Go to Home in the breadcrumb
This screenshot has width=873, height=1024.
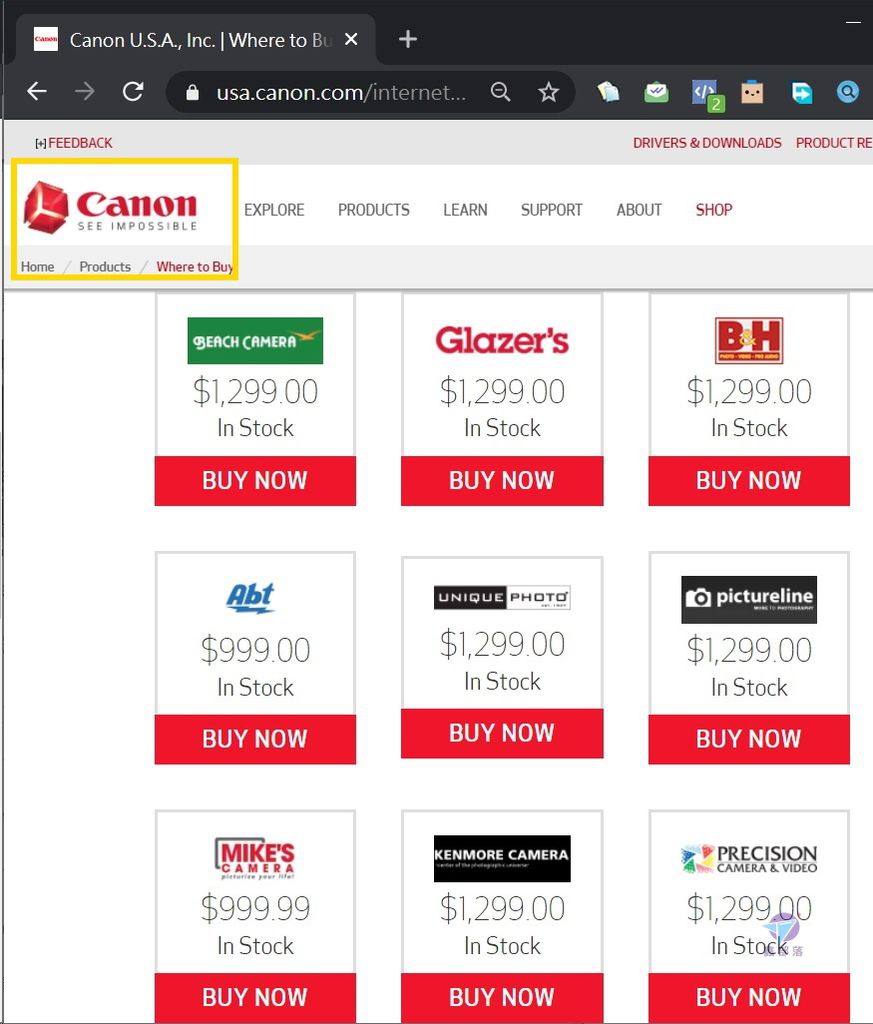37,266
